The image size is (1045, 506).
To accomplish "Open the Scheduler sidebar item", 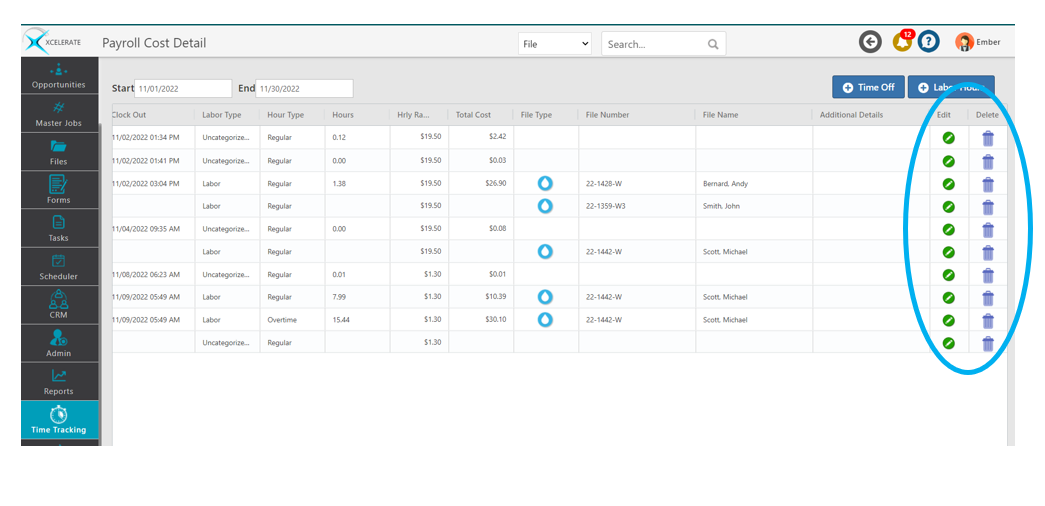I will [59, 267].
